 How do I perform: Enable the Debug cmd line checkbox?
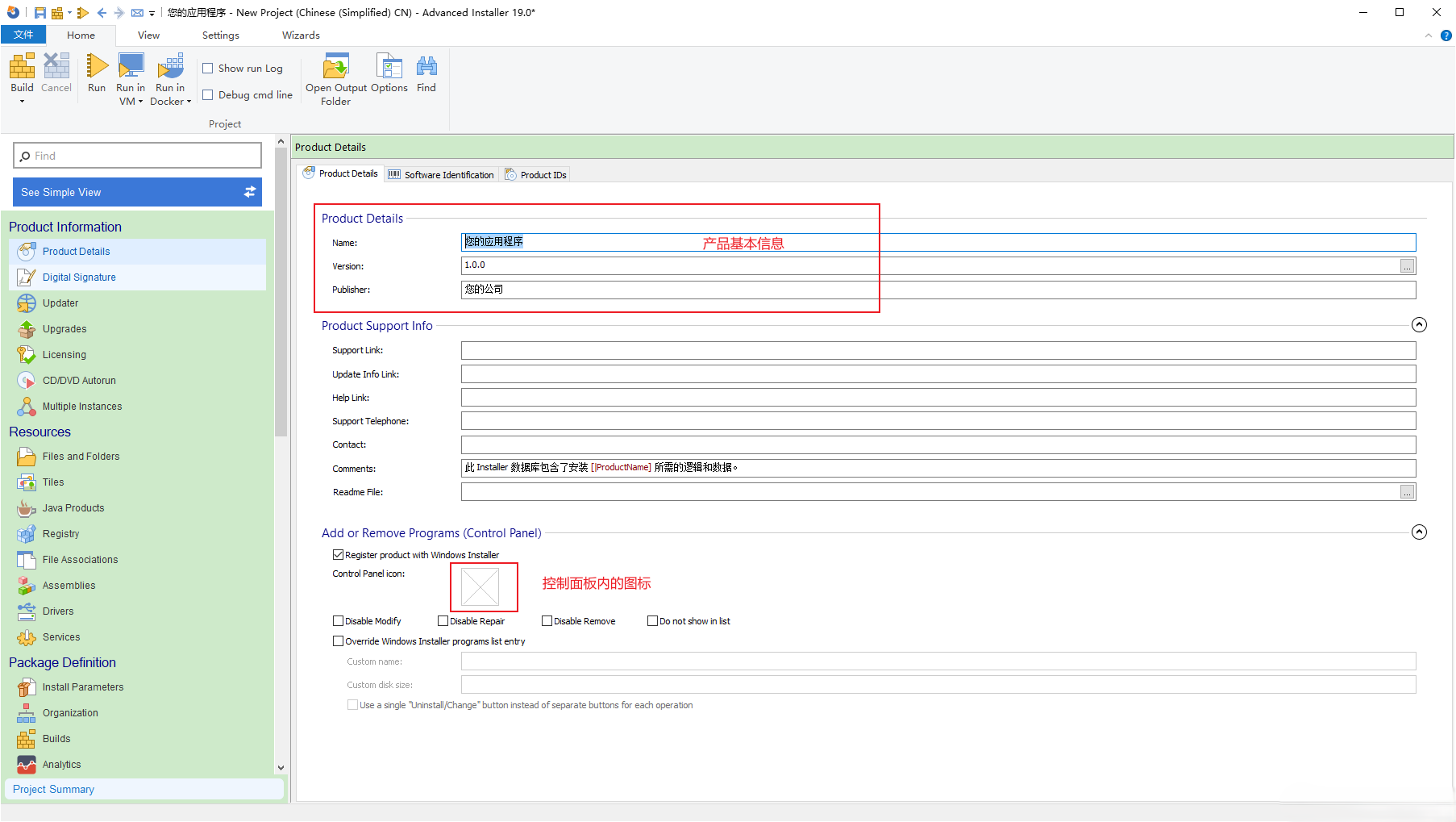coord(208,95)
